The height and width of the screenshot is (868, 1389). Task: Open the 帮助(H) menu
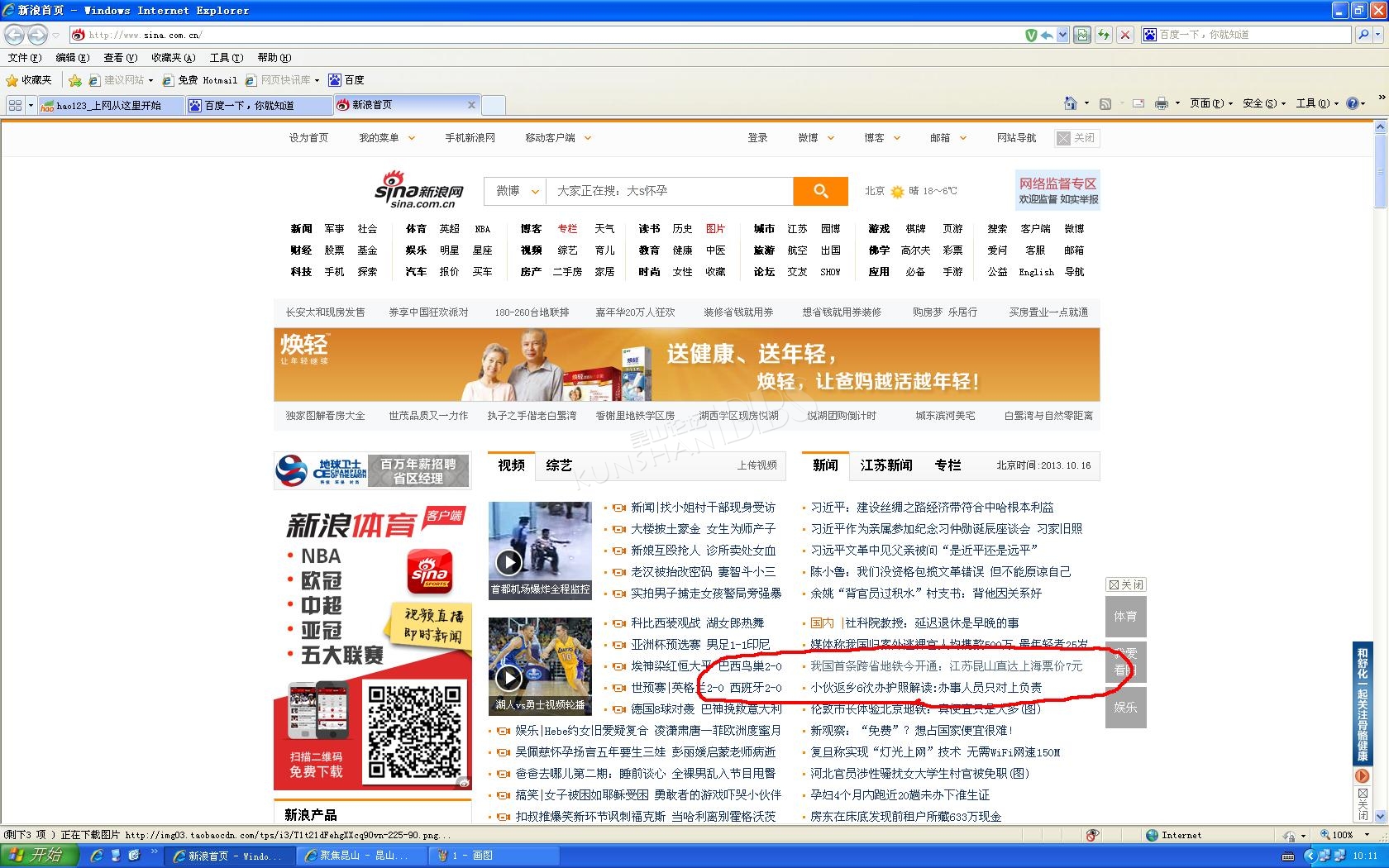(x=274, y=58)
